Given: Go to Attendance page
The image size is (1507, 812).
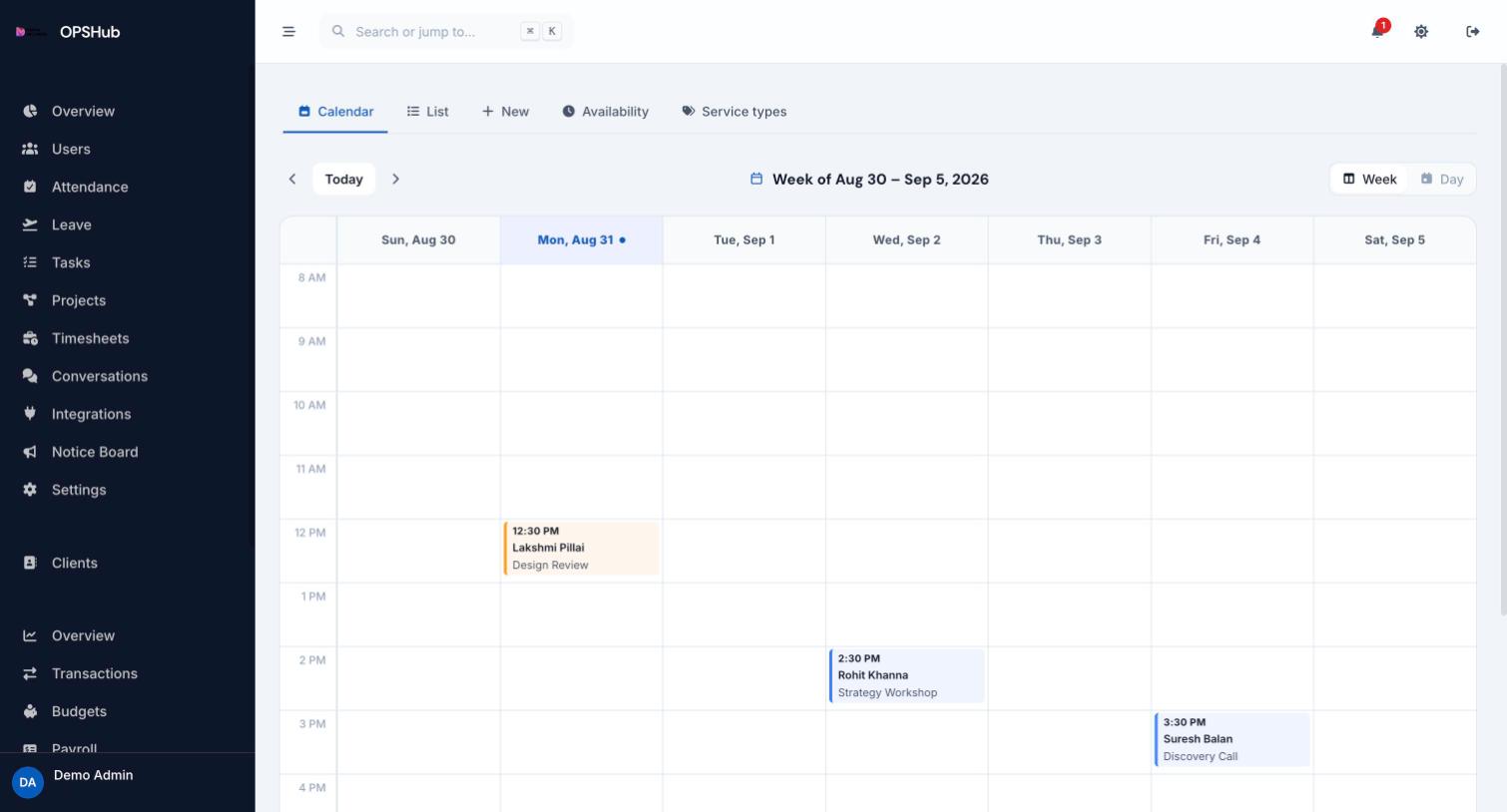Looking at the screenshot, I should (x=128, y=187).
